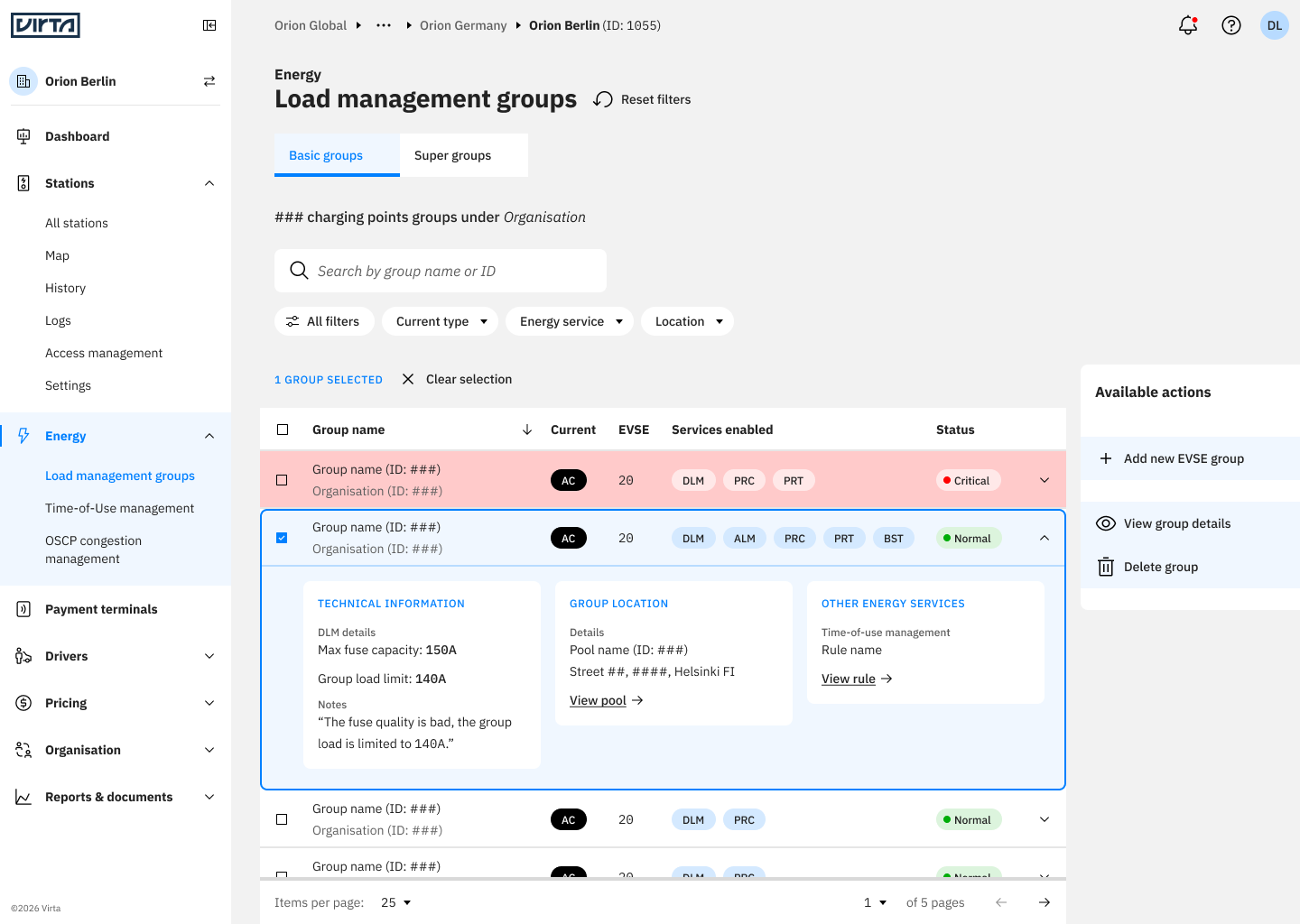Open Access management in sidebar
This screenshot has width=1300, height=924.
pyautogui.click(x=104, y=353)
